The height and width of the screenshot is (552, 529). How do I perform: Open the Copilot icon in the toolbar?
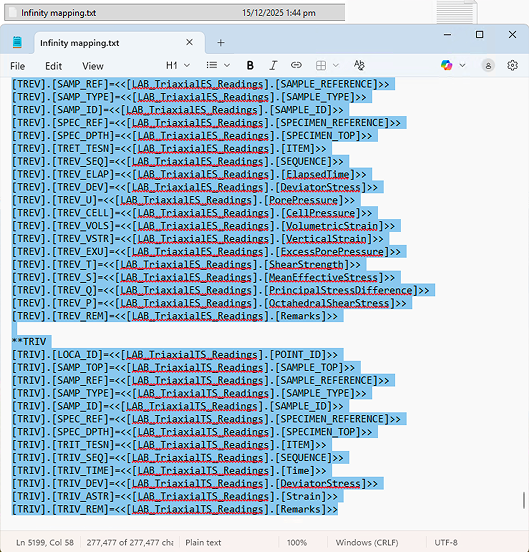(x=446, y=65)
